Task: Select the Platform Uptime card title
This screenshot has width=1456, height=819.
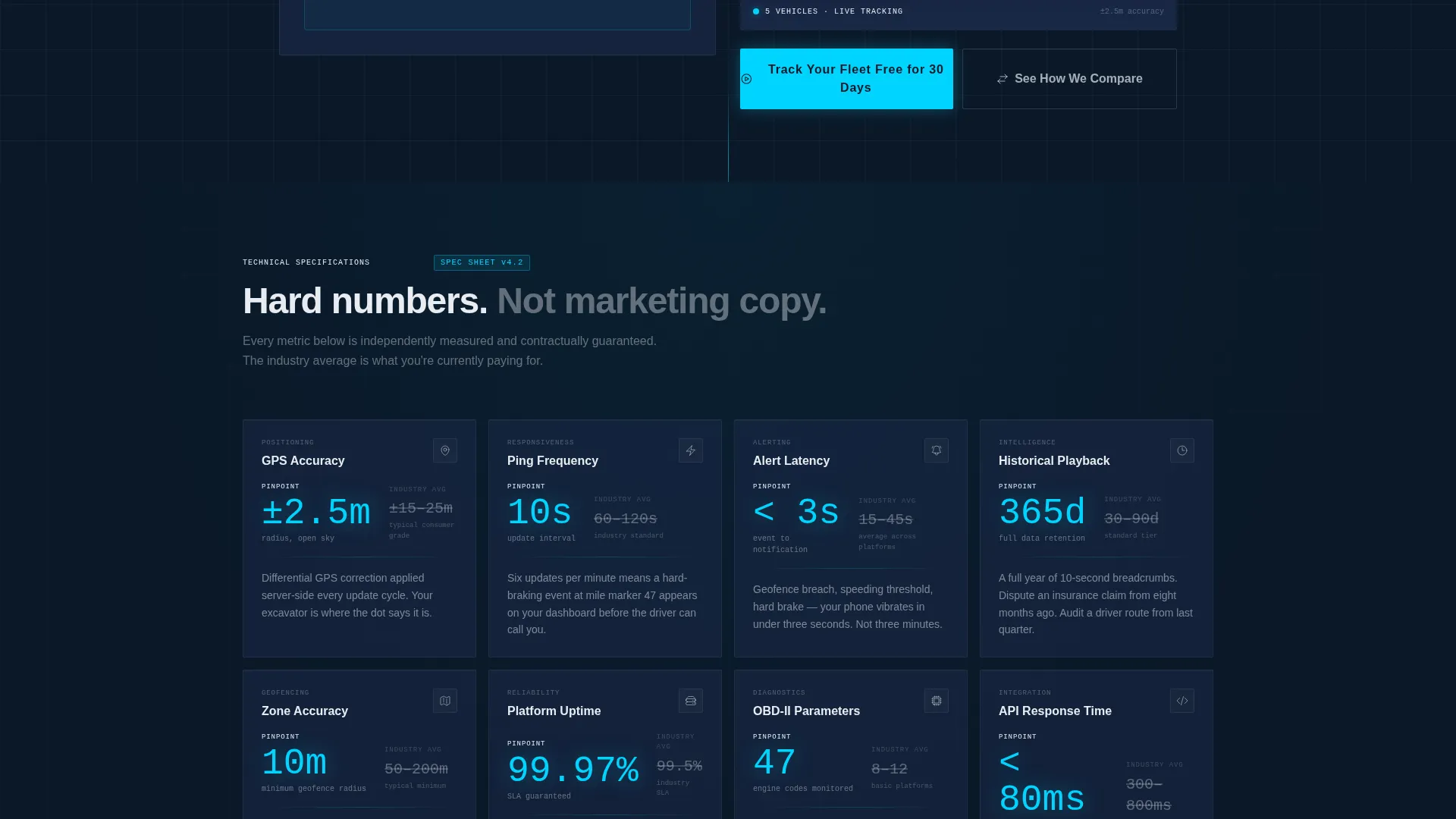Action: tap(554, 711)
